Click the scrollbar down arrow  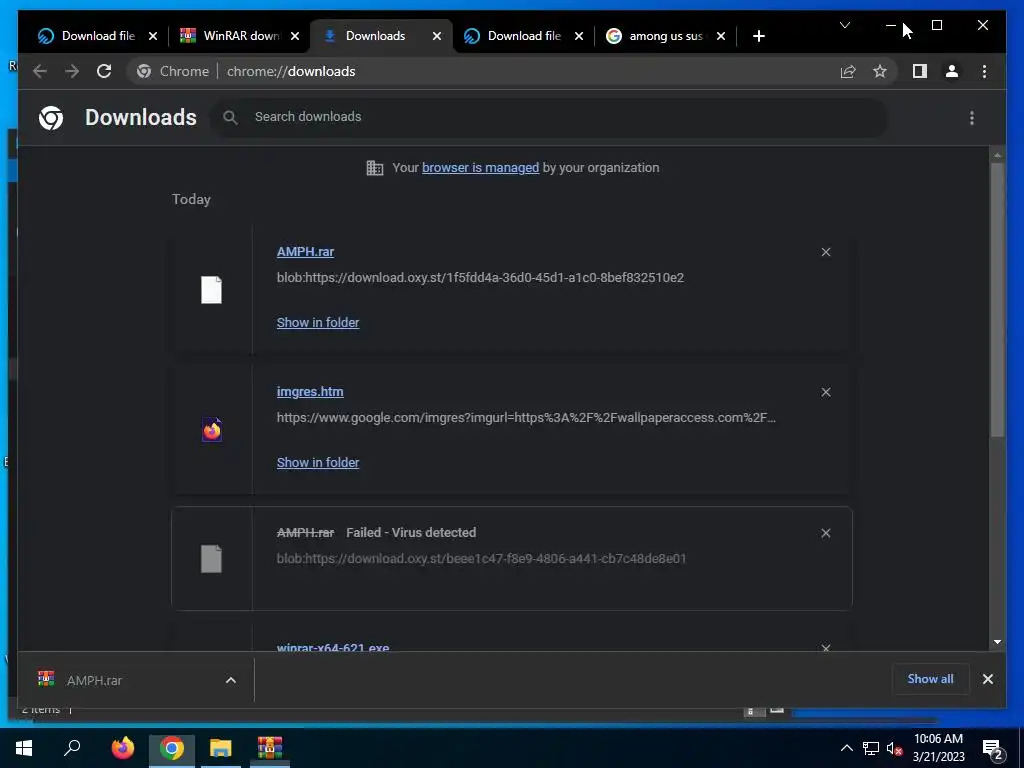997,642
